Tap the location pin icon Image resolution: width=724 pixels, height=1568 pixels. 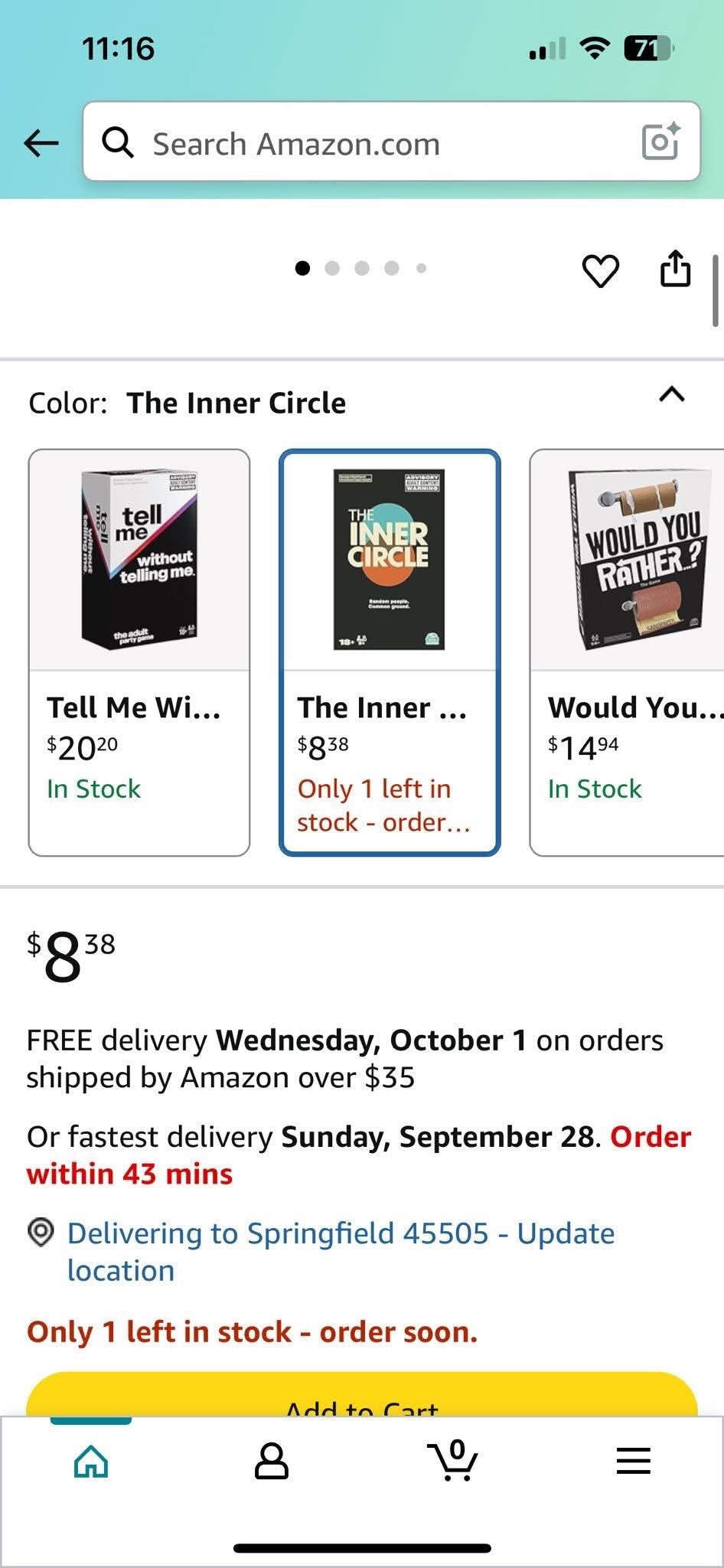[41, 1233]
